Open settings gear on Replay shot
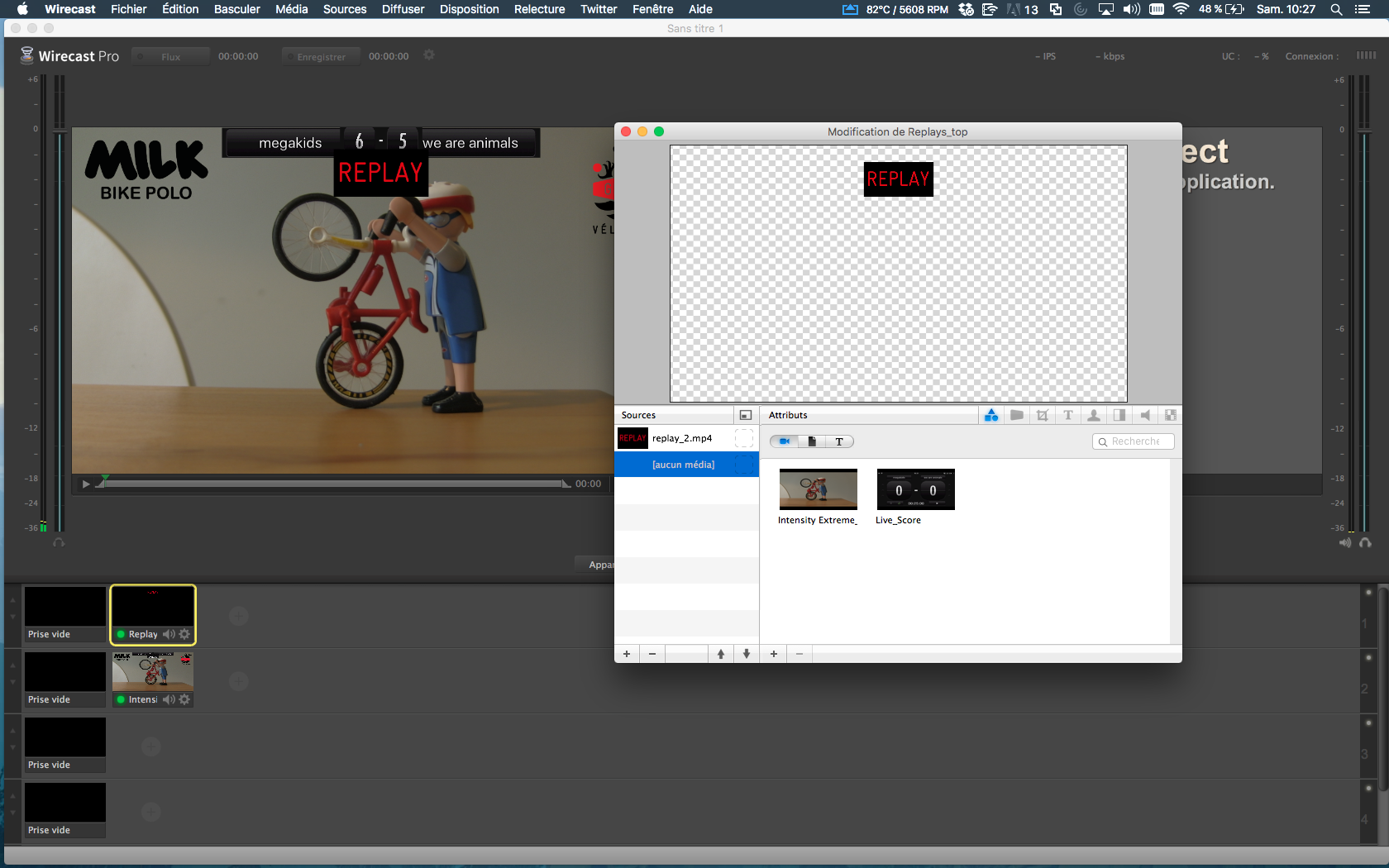Image resolution: width=1389 pixels, height=868 pixels. [x=184, y=634]
